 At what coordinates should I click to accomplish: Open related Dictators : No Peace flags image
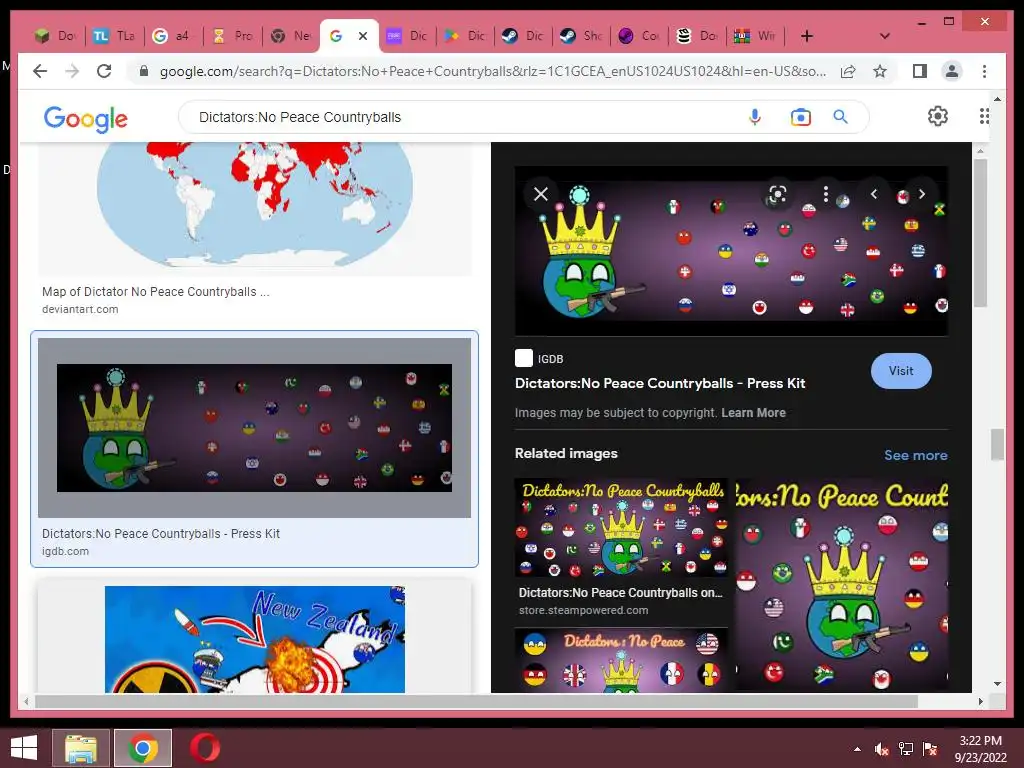pos(621,660)
